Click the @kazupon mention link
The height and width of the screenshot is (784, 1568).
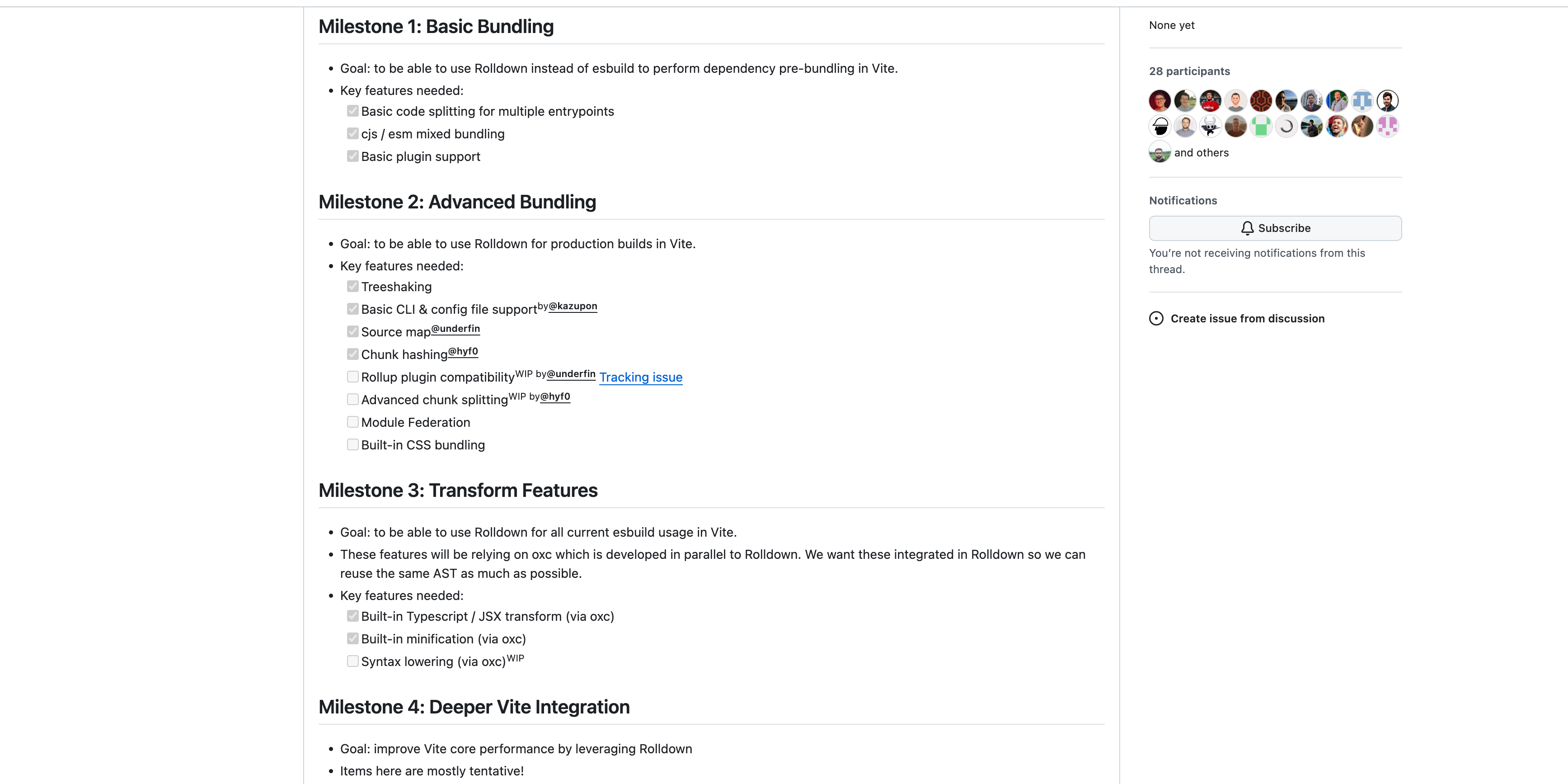(573, 306)
